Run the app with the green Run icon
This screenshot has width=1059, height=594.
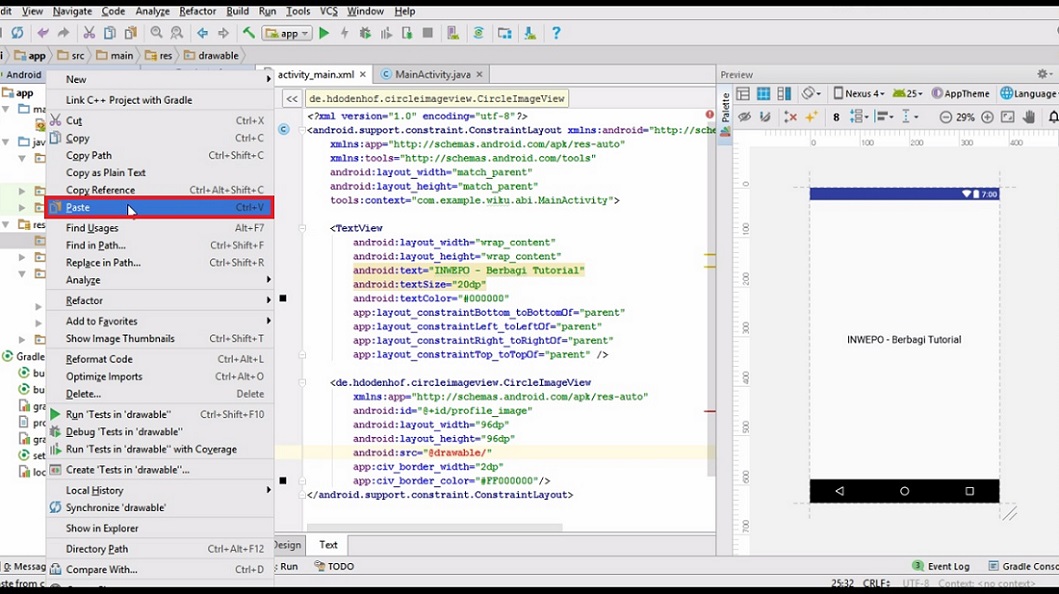[x=322, y=32]
